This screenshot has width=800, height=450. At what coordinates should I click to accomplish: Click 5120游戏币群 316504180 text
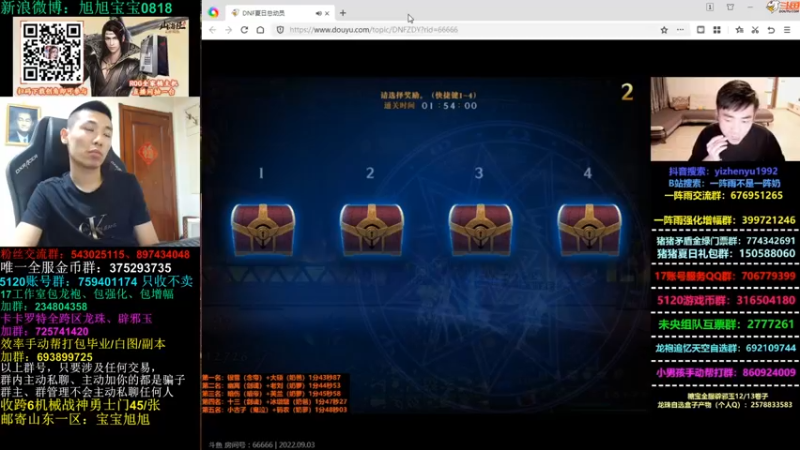pyautogui.click(x=726, y=300)
